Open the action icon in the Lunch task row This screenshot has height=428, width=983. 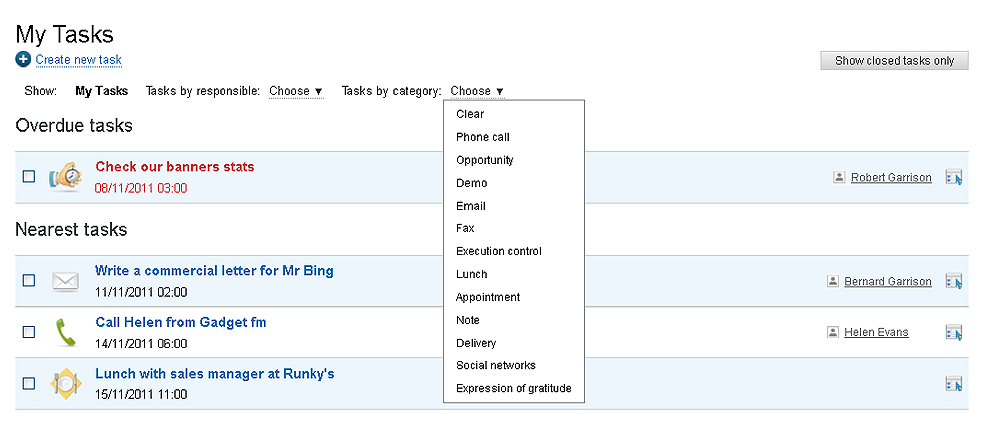pyautogui.click(x=954, y=384)
